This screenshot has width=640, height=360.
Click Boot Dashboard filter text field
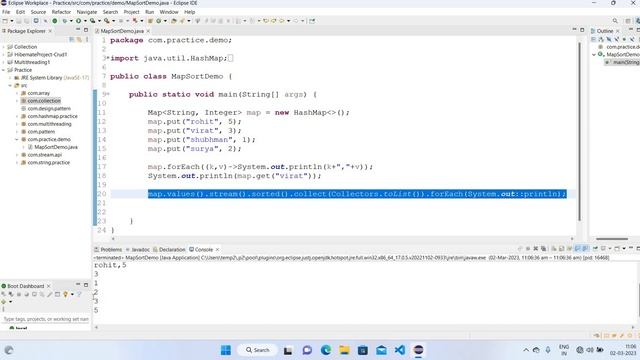[x=45, y=319]
